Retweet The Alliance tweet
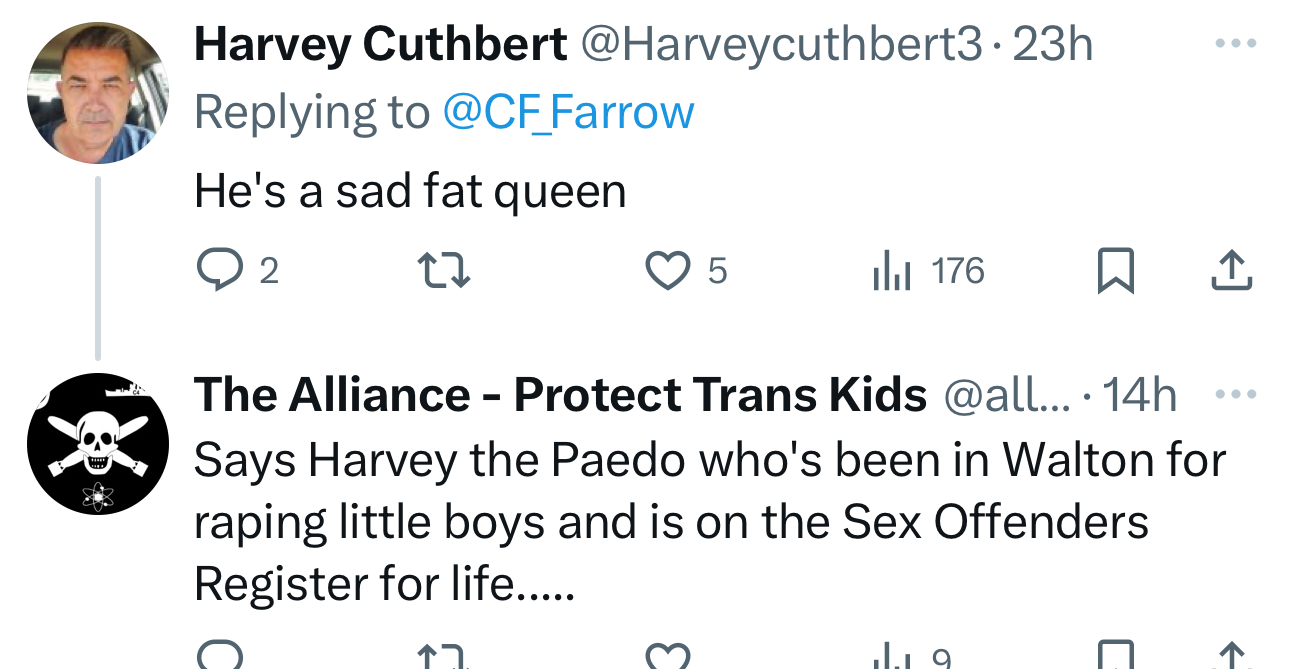This screenshot has width=1290, height=669. pos(442,656)
